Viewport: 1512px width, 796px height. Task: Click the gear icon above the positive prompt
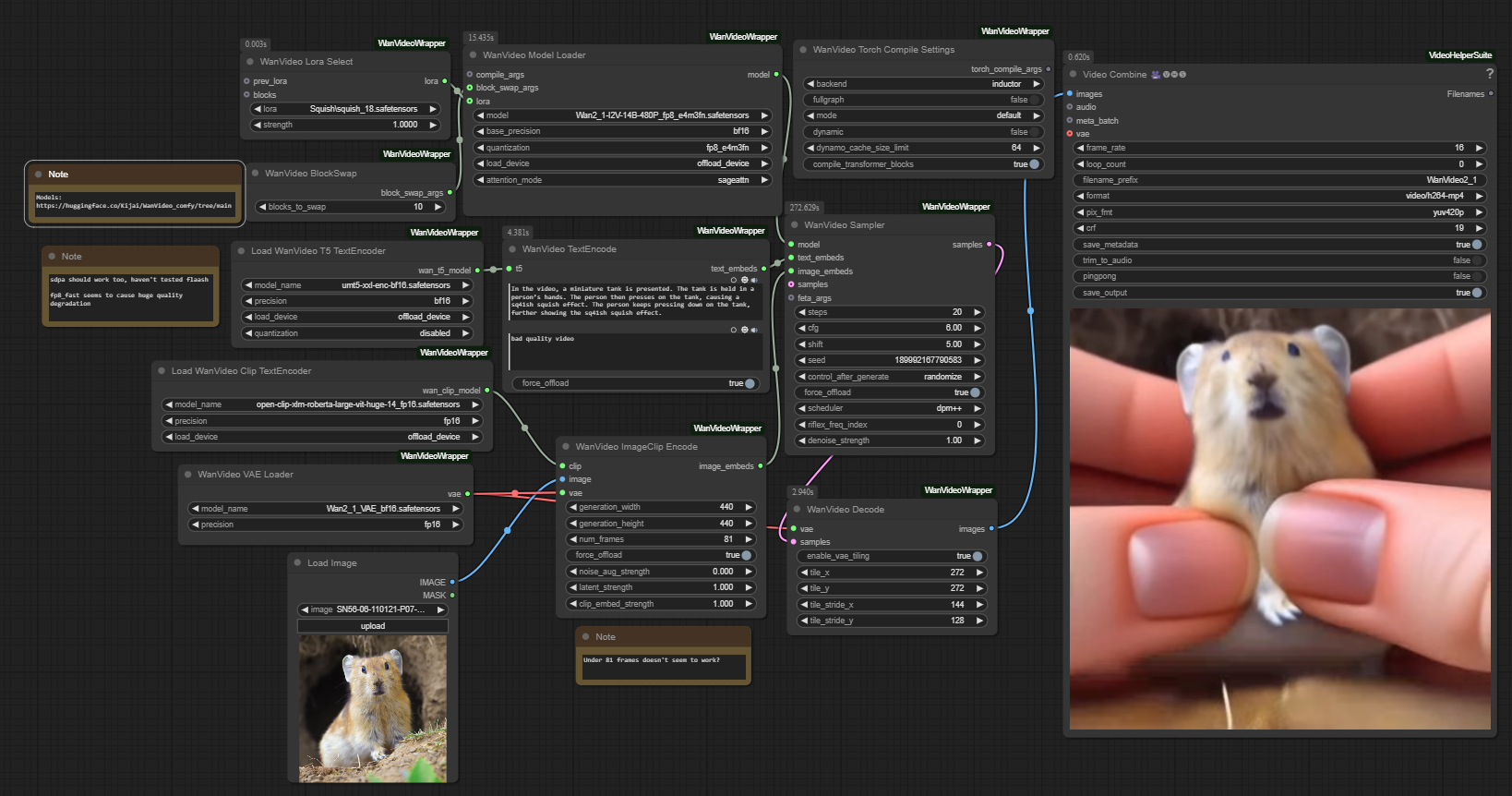point(744,280)
